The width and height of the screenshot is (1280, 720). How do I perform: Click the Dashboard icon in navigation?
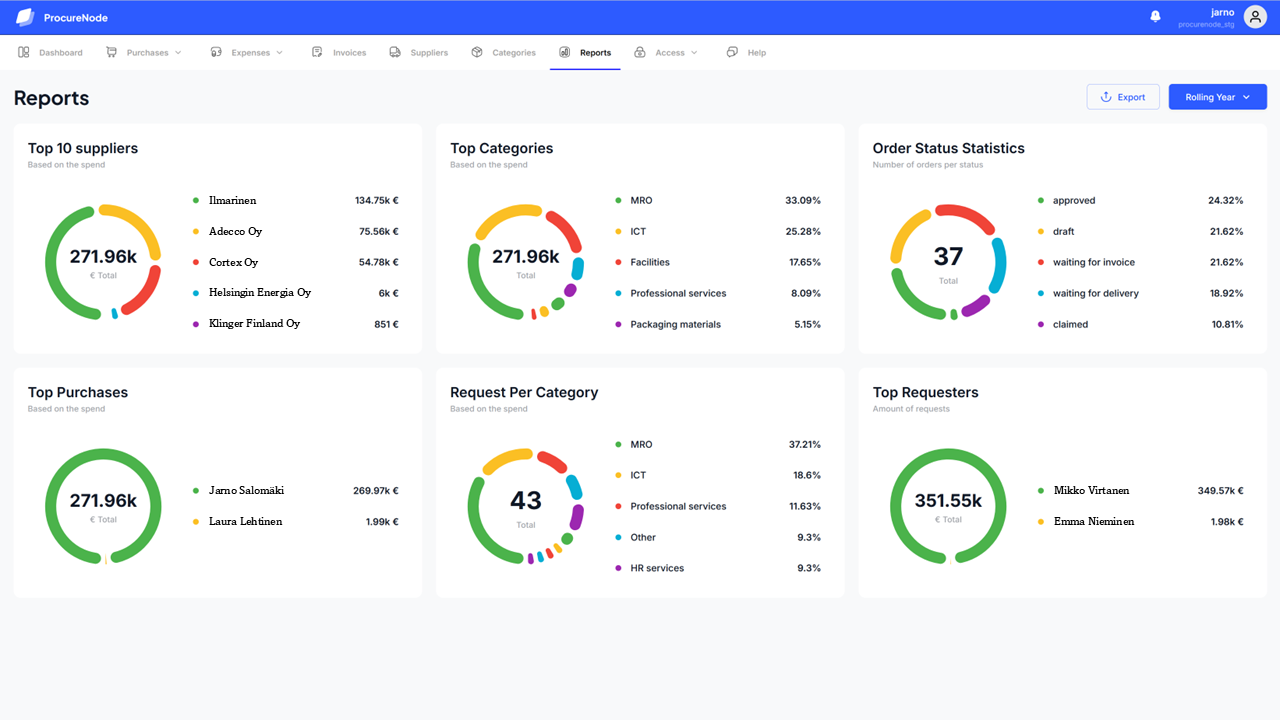click(x=24, y=52)
